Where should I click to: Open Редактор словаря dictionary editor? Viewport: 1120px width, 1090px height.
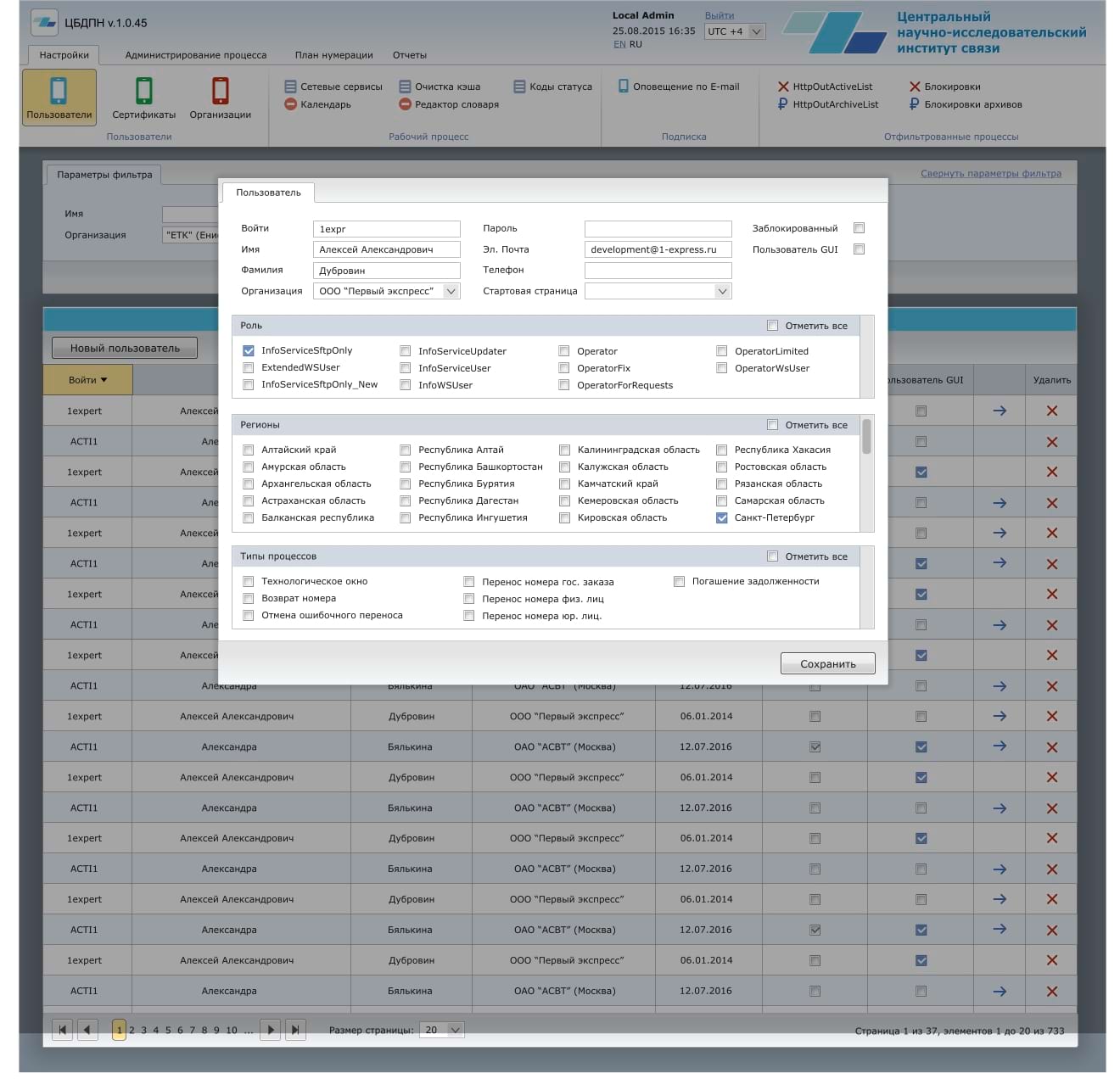tap(406, 104)
